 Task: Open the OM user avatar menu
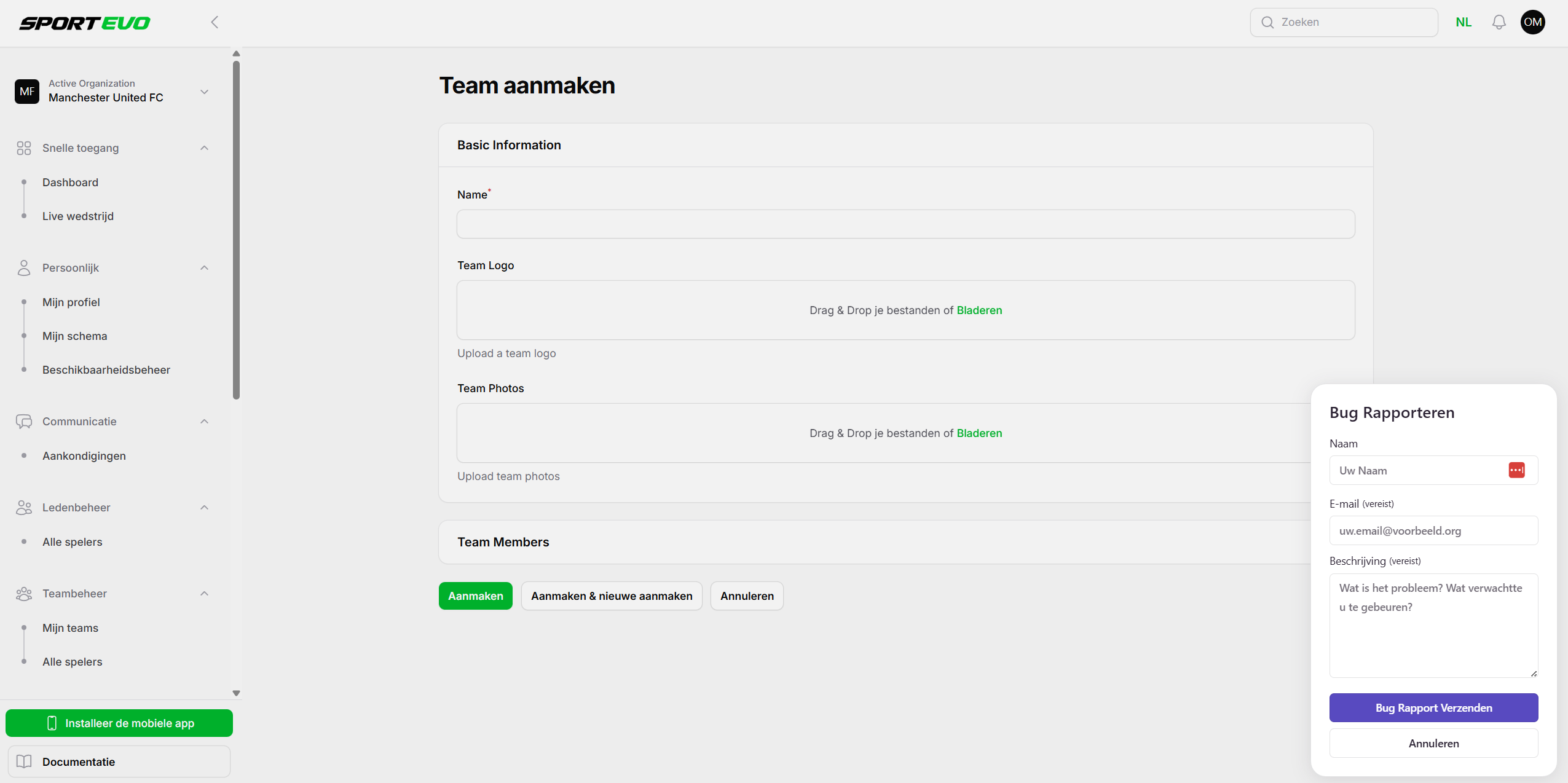coord(1532,22)
